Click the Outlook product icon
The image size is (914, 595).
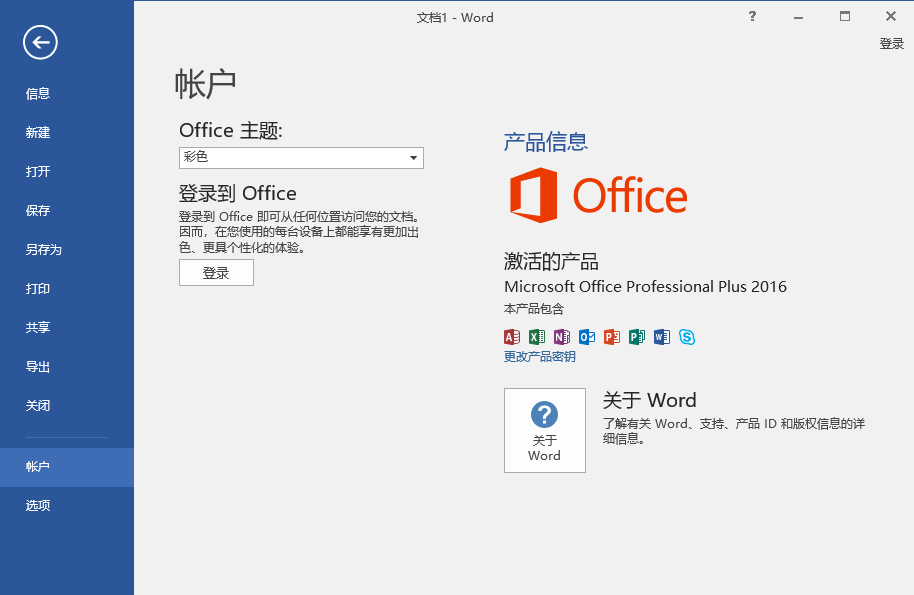(x=587, y=337)
